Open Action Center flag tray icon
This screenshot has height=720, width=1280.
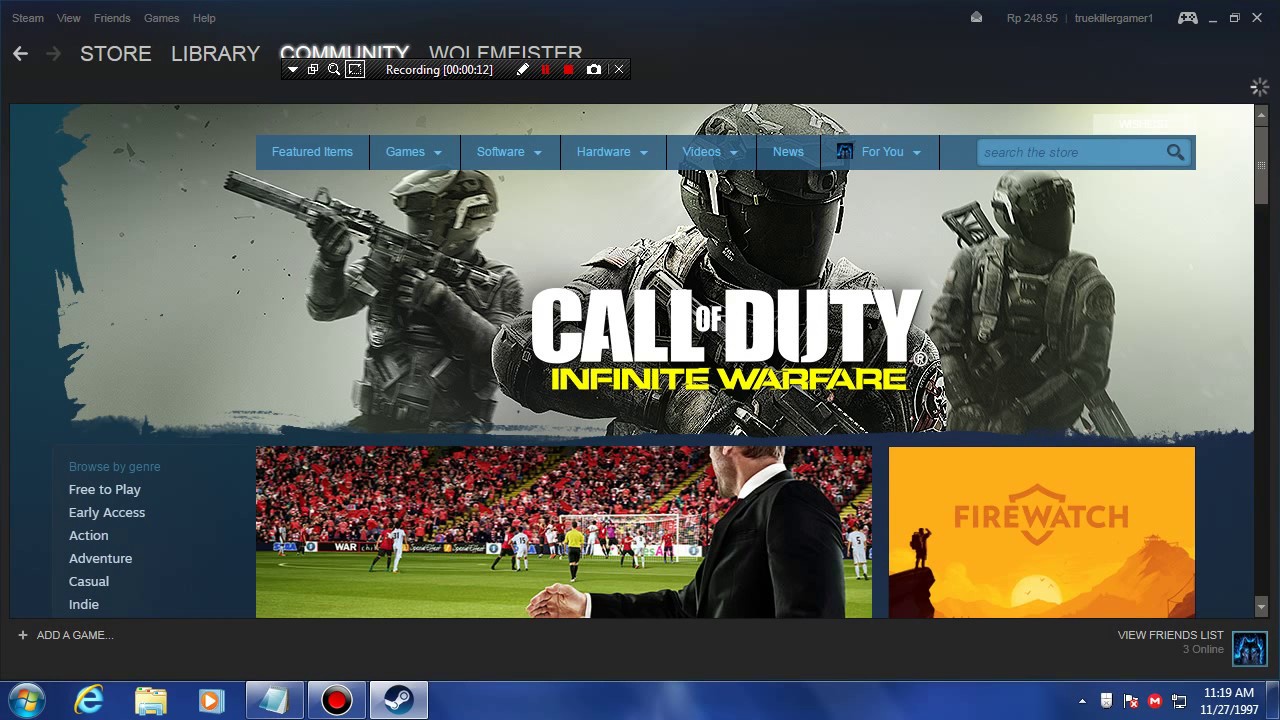(x=1131, y=701)
